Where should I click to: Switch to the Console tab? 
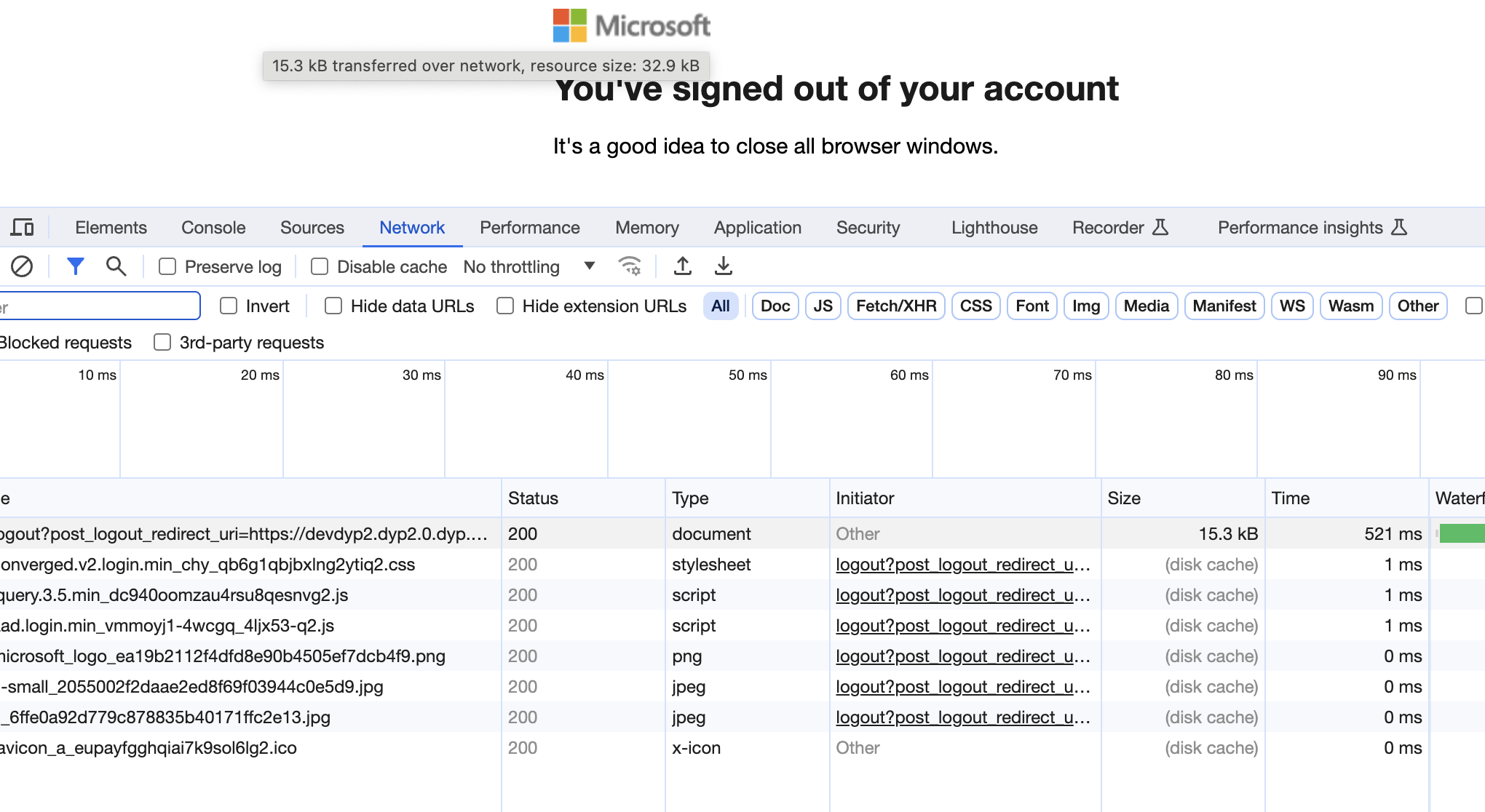(x=213, y=228)
